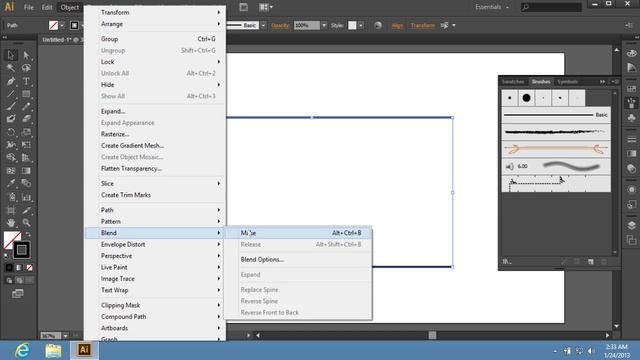Open File Explorer from taskbar
640x360 pixels.
pos(53,350)
